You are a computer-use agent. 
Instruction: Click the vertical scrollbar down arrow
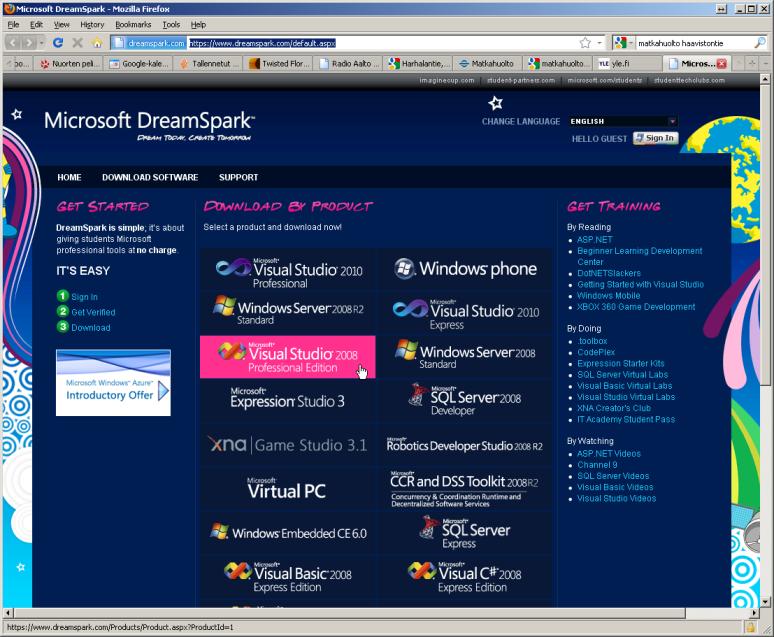click(x=765, y=602)
